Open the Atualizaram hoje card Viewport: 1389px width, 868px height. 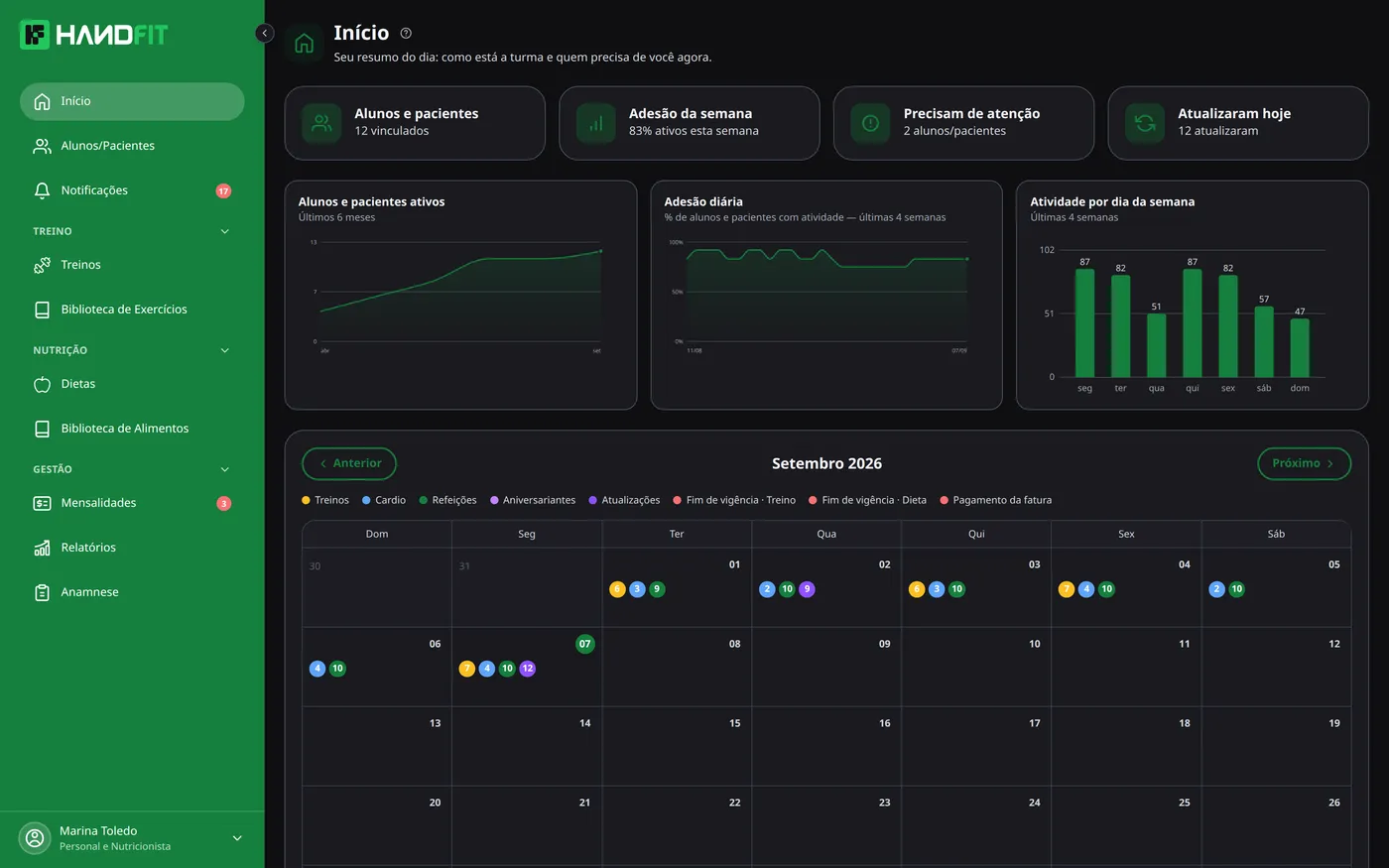[1238, 123]
